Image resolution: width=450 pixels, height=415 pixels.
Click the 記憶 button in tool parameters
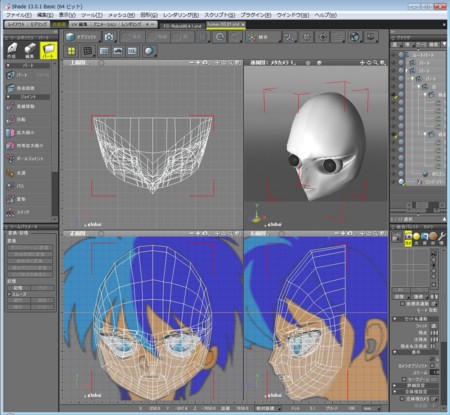[x=18, y=288]
